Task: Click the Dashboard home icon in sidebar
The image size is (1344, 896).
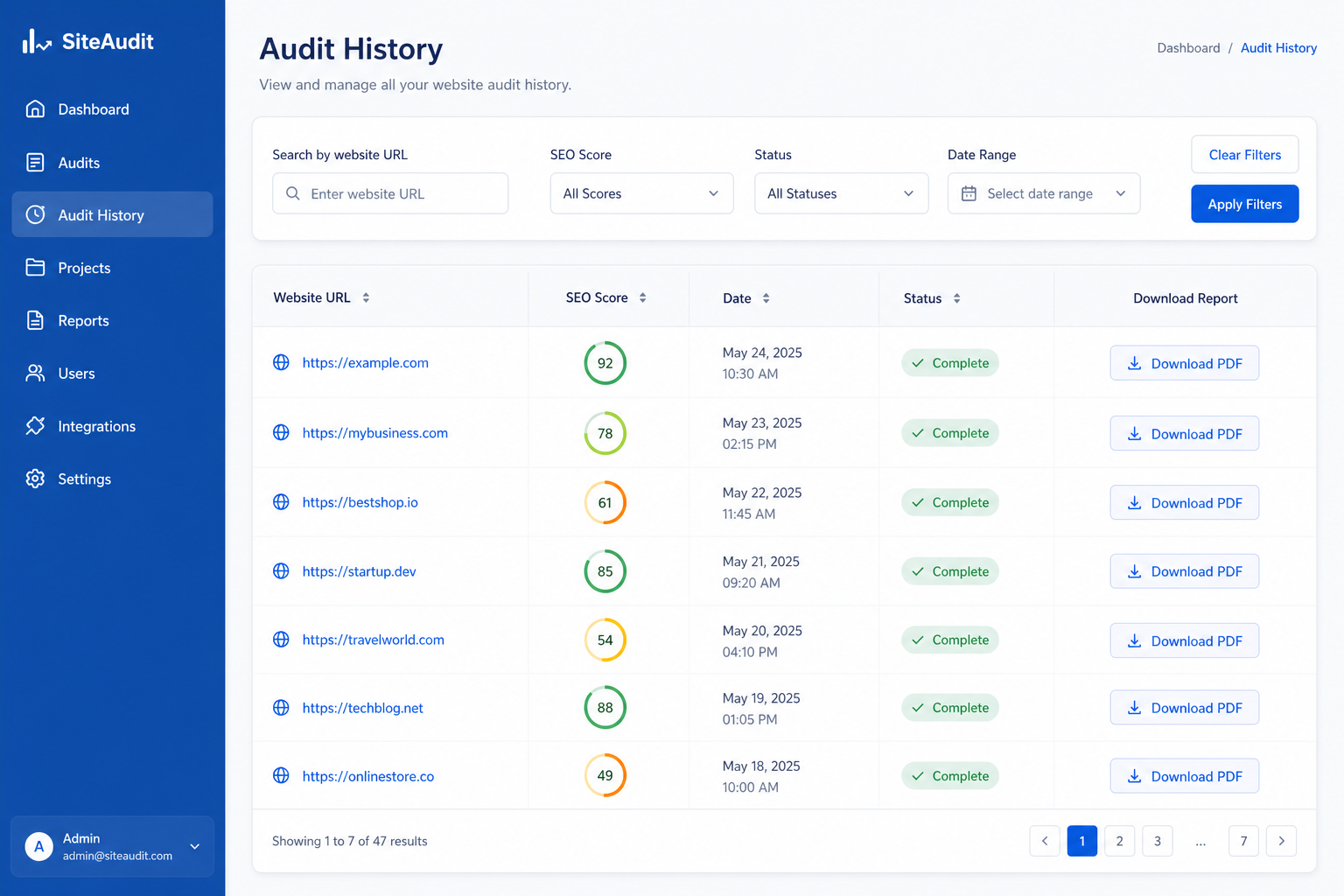Action: (x=35, y=109)
